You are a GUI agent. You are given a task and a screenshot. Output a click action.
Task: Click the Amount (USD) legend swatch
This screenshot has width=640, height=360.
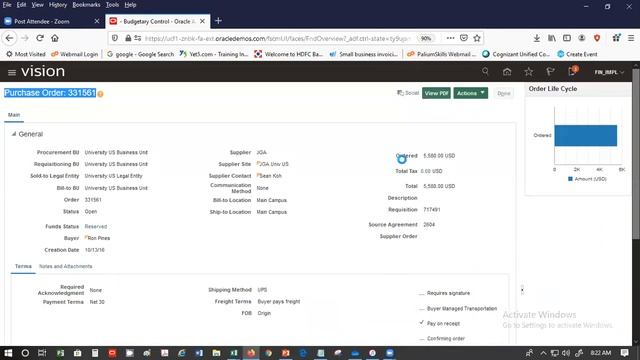click(x=570, y=179)
